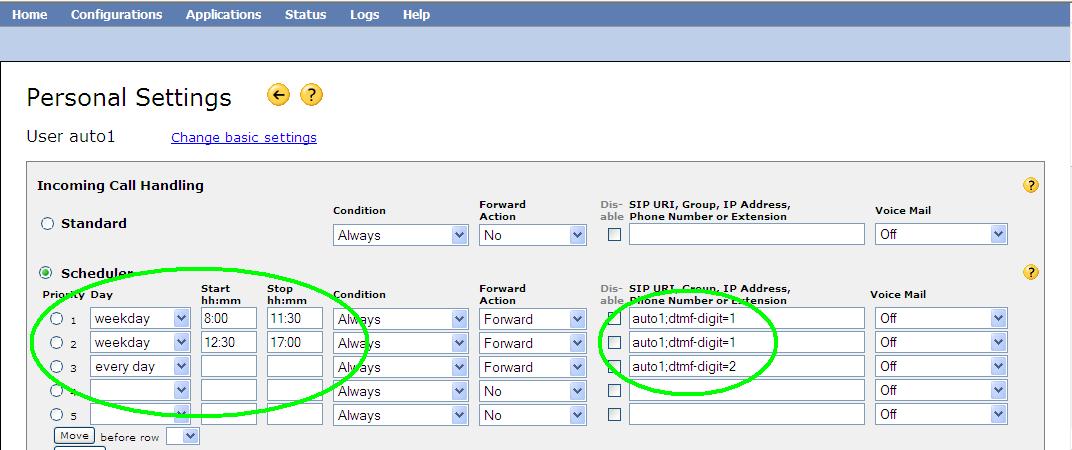
Task: Click SIP URI field with auto1;dtmf-digit=2
Action: coord(746,367)
